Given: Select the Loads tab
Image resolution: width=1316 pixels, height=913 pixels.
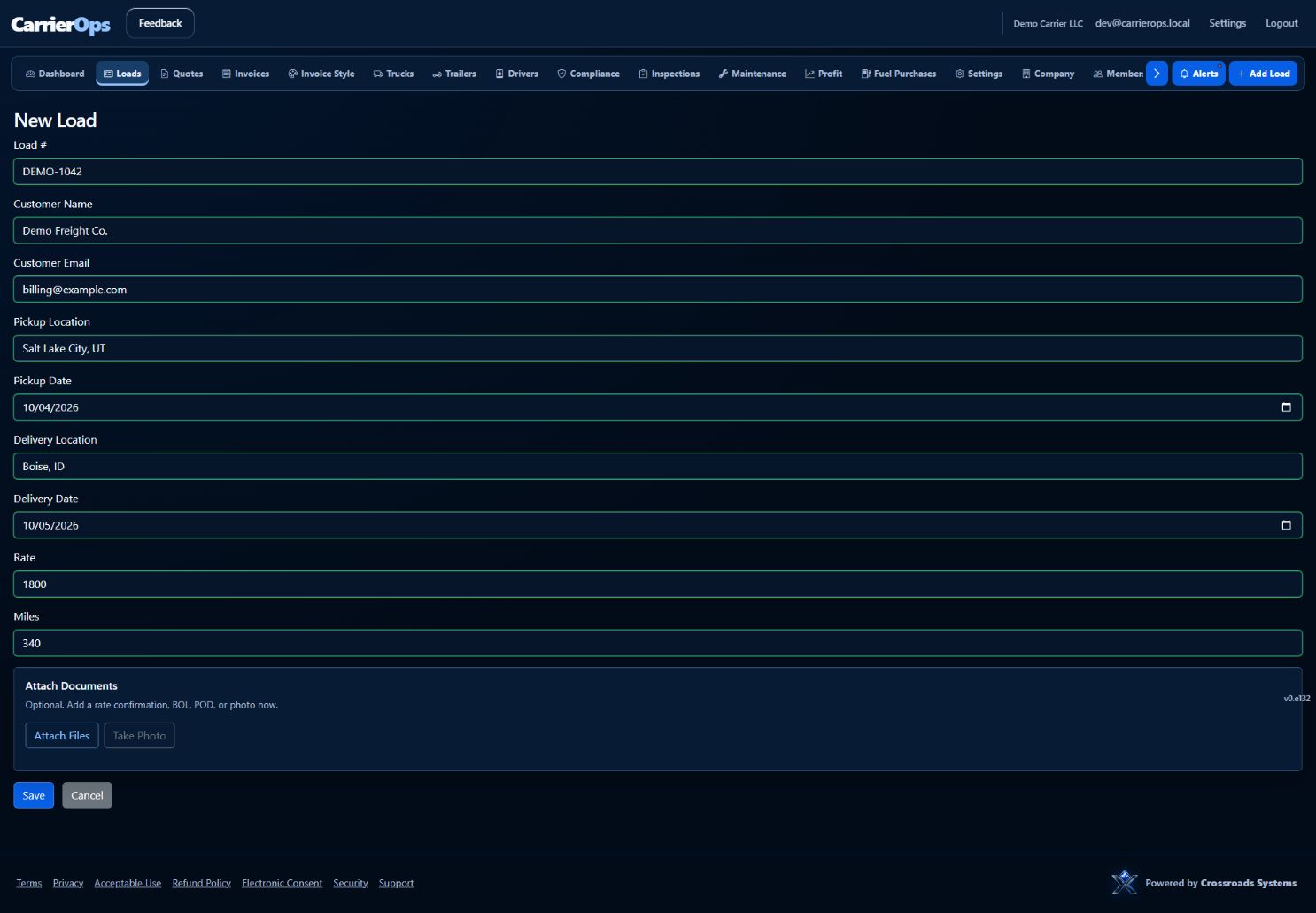Looking at the screenshot, I should coord(122,74).
